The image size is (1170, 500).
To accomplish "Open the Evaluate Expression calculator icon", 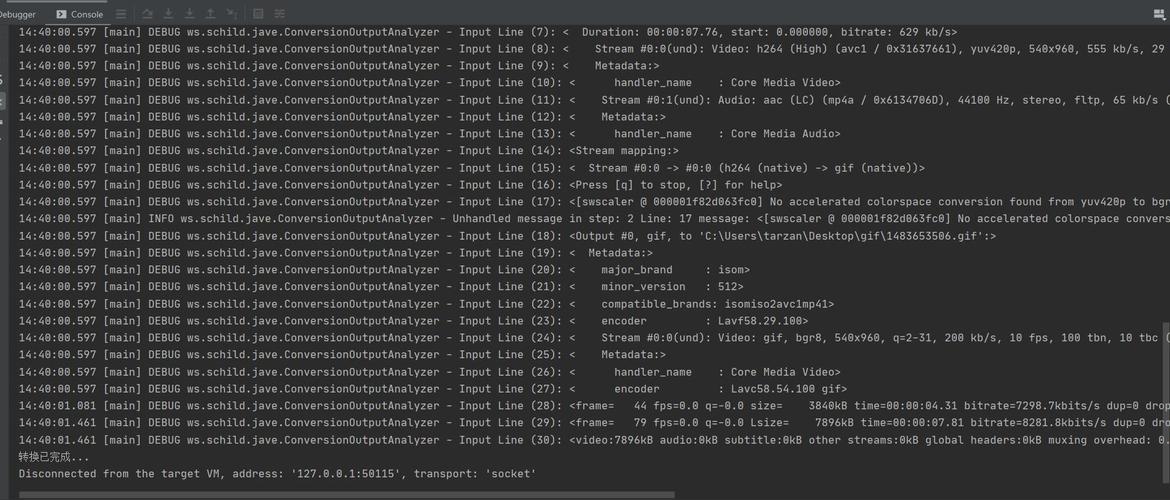I will (x=258, y=14).
